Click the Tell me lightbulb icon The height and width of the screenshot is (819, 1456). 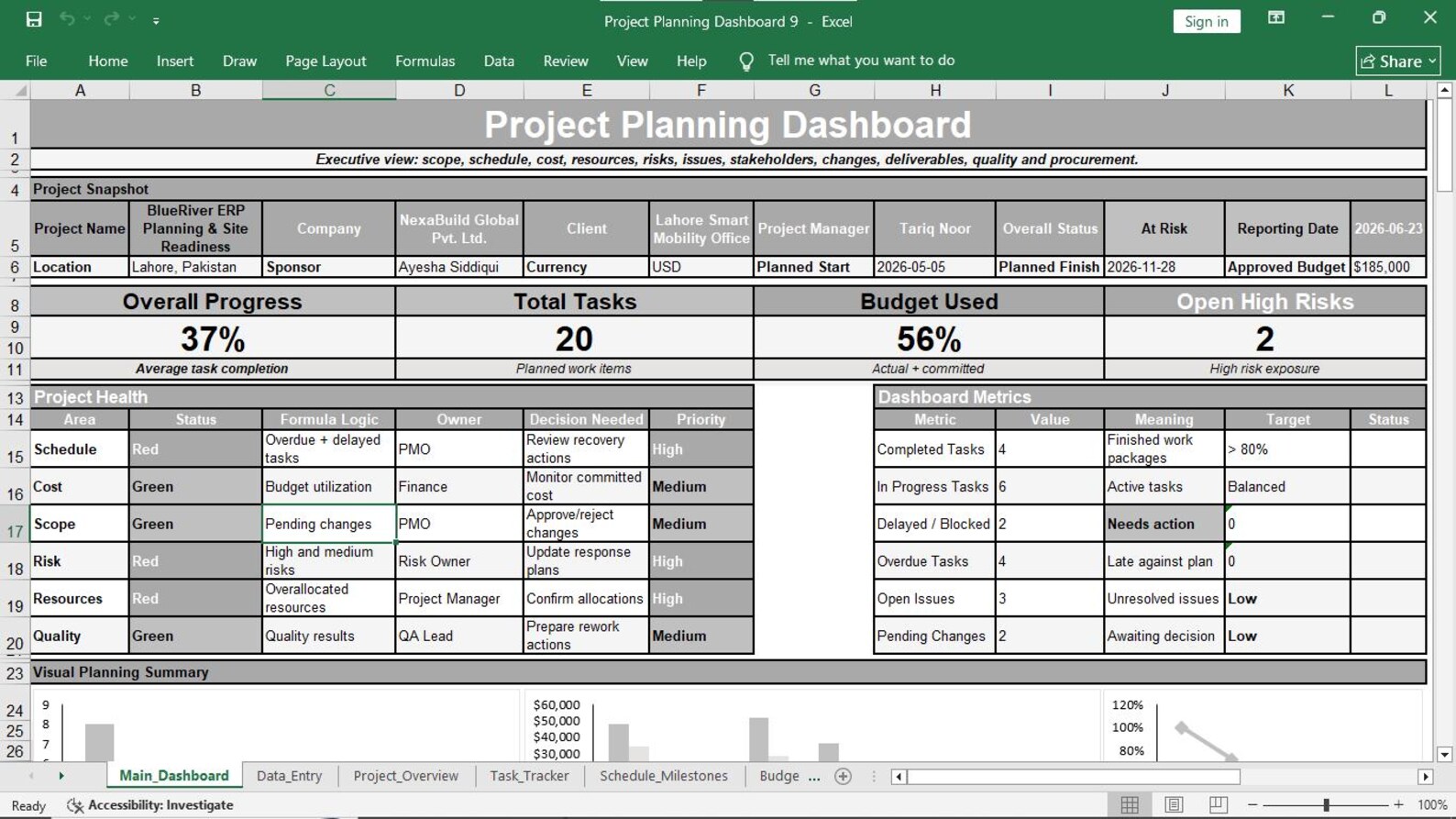pos(746,61)
